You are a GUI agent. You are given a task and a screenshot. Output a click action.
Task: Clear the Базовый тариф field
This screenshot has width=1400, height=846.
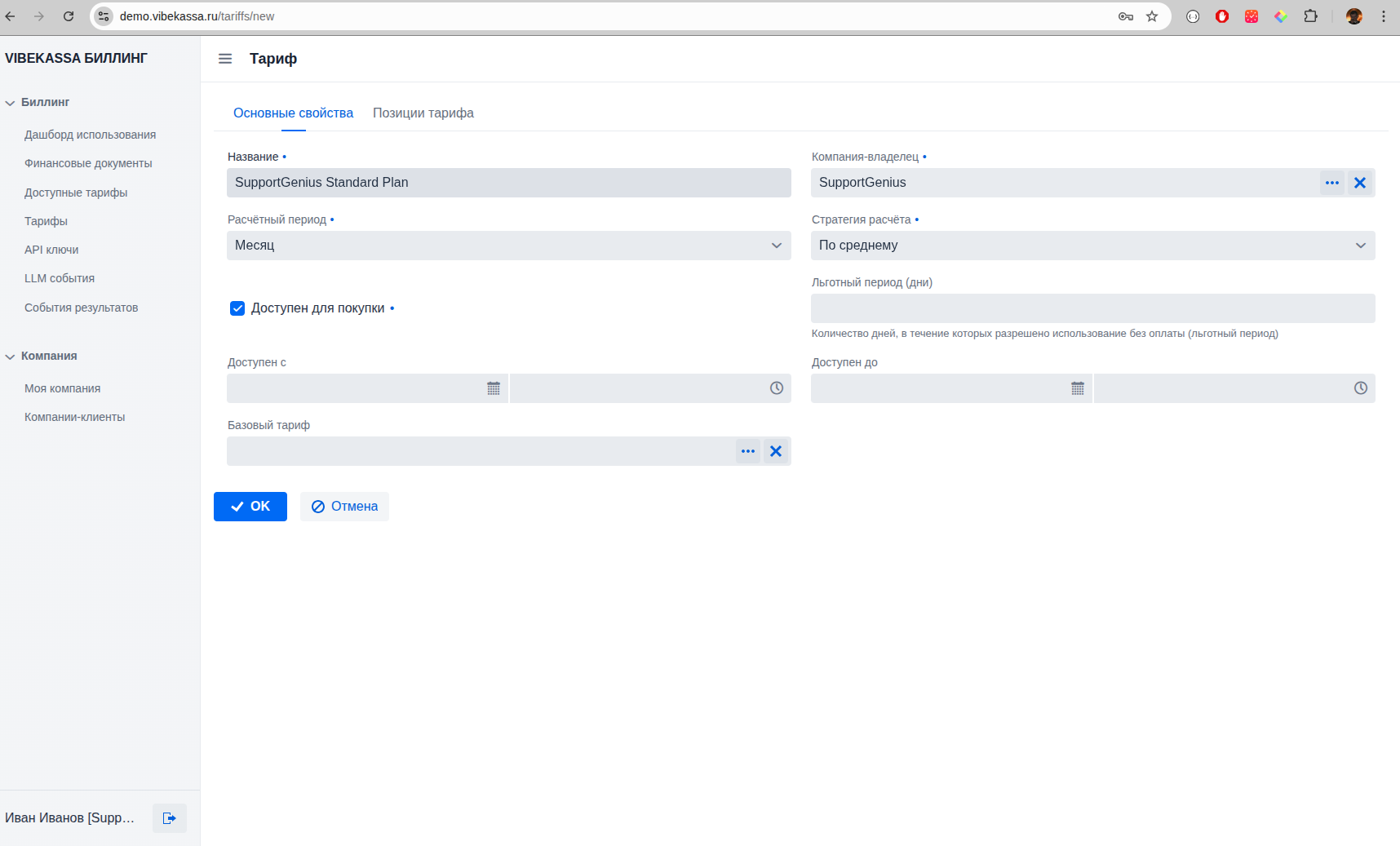[x=775, y=451]
